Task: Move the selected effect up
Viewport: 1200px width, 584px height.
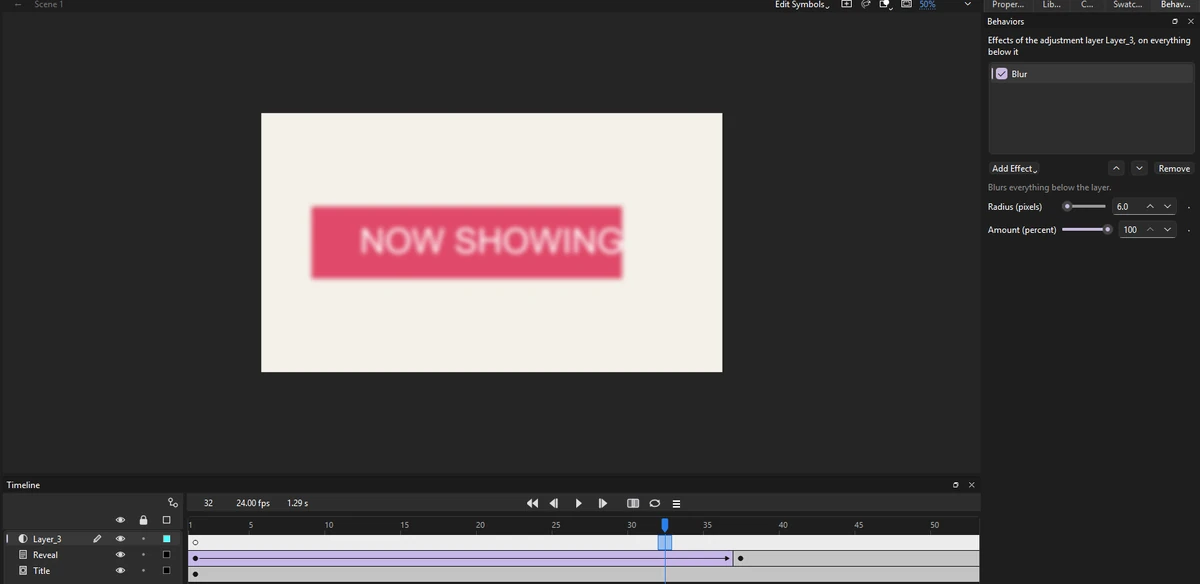Action: pos(1117,168)
